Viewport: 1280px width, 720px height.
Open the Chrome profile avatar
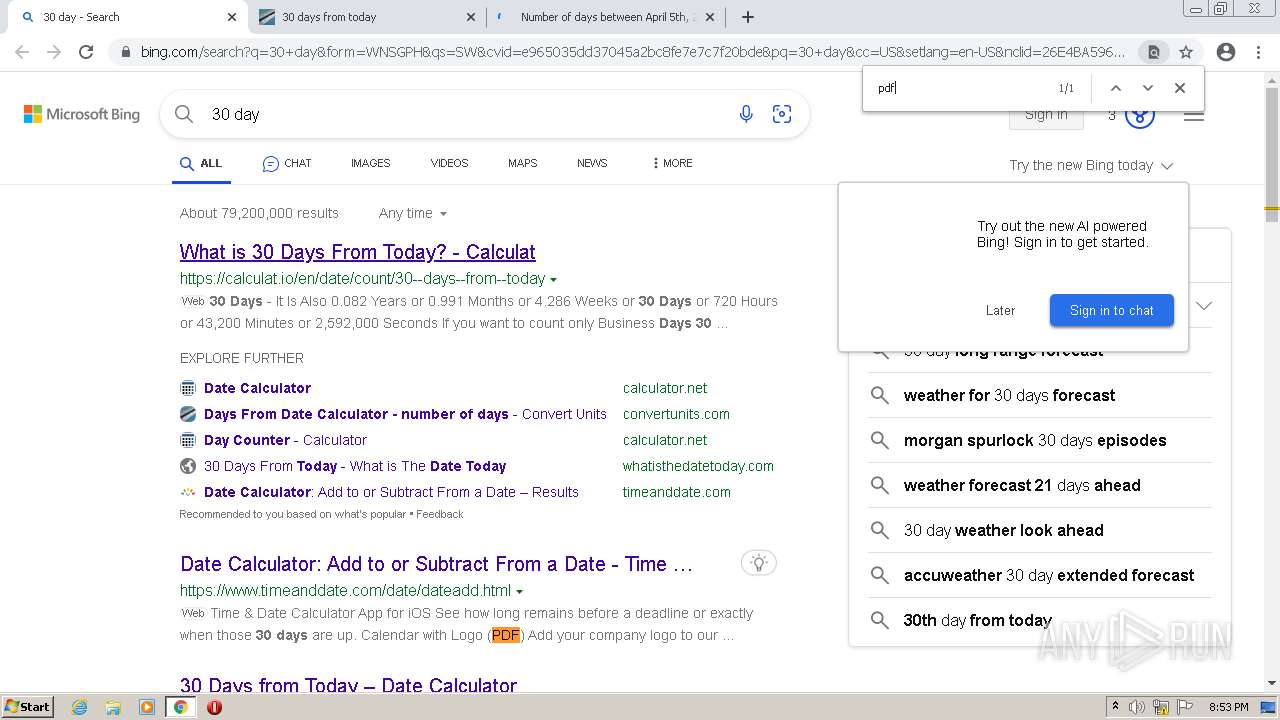pyautogui.click(x=1226, y=52)
